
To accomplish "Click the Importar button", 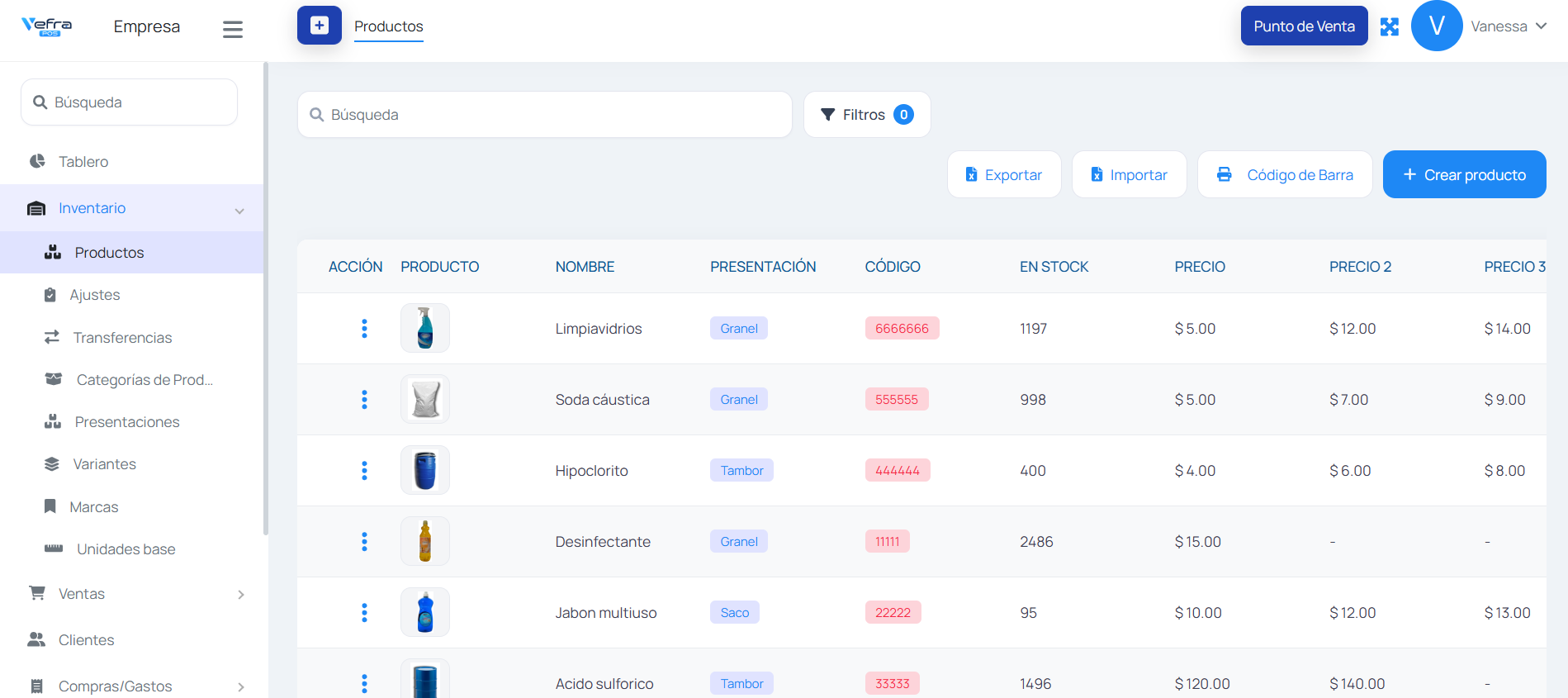I will tap(1130, 174).
